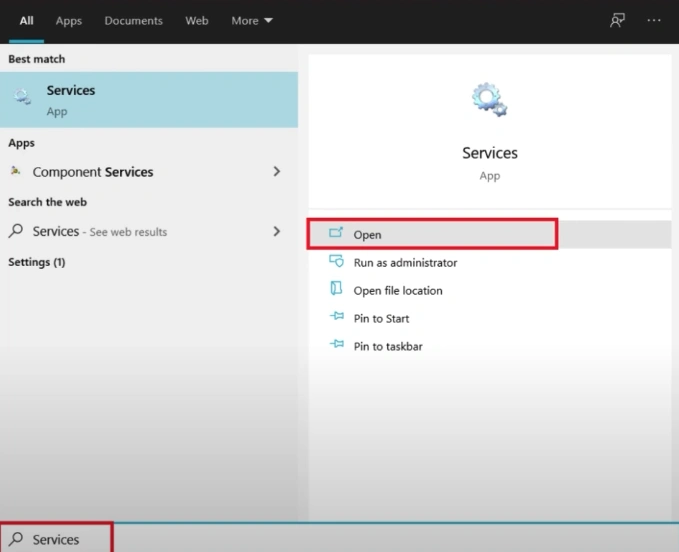The image size is (679, 552).
Task: Click the Services title in preview pane
Action: (x=490, y=153)
